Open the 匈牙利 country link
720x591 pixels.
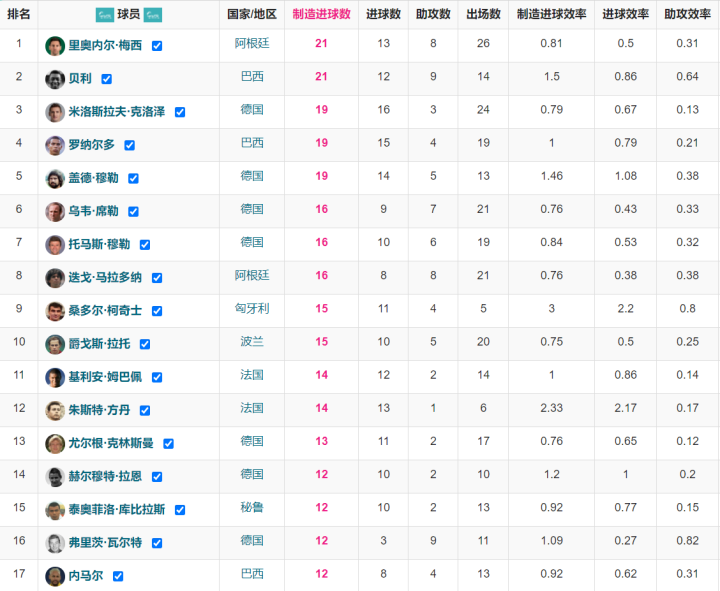[252, 309]
